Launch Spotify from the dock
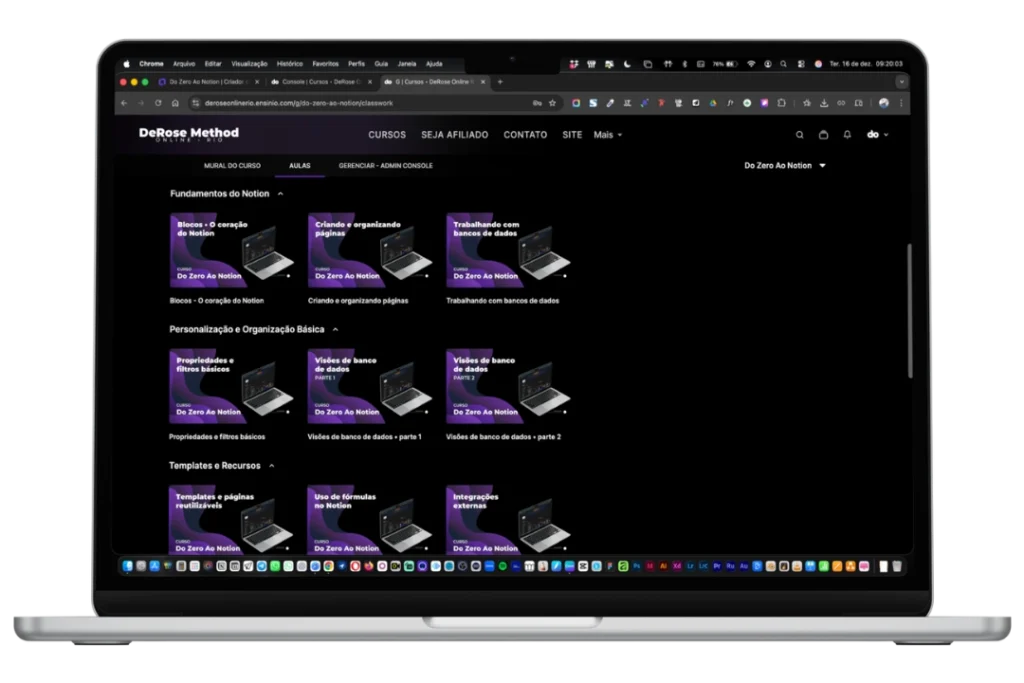The width and height of the screenshot is (1024, 683). click(x=502, y=566)
